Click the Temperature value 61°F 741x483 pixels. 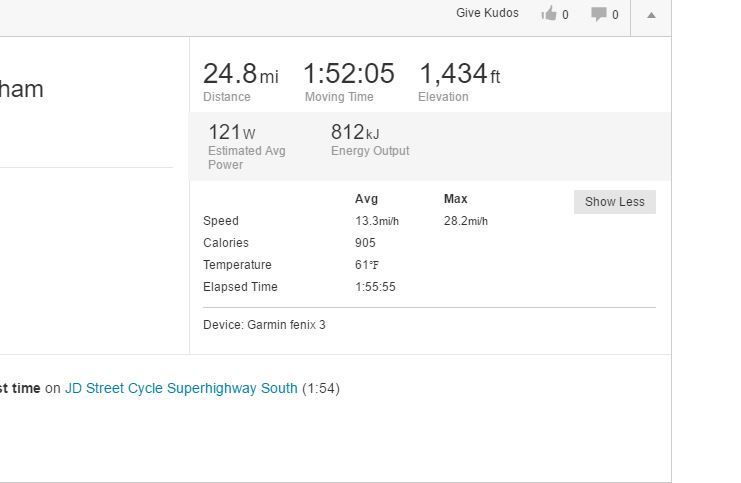click(367, 265)
